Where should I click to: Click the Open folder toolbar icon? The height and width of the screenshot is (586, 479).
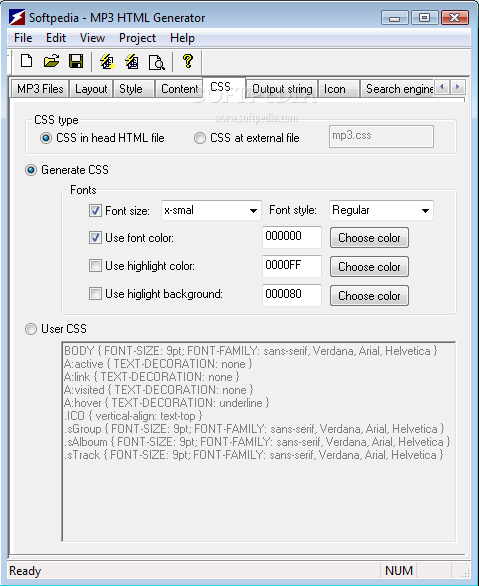(x=51, y=61)
